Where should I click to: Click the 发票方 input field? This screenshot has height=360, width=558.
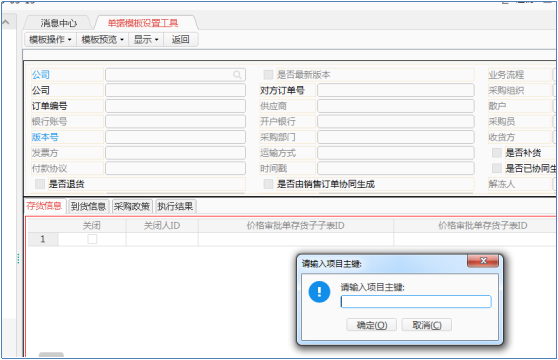pyautogui.click(x=175, y=153)
